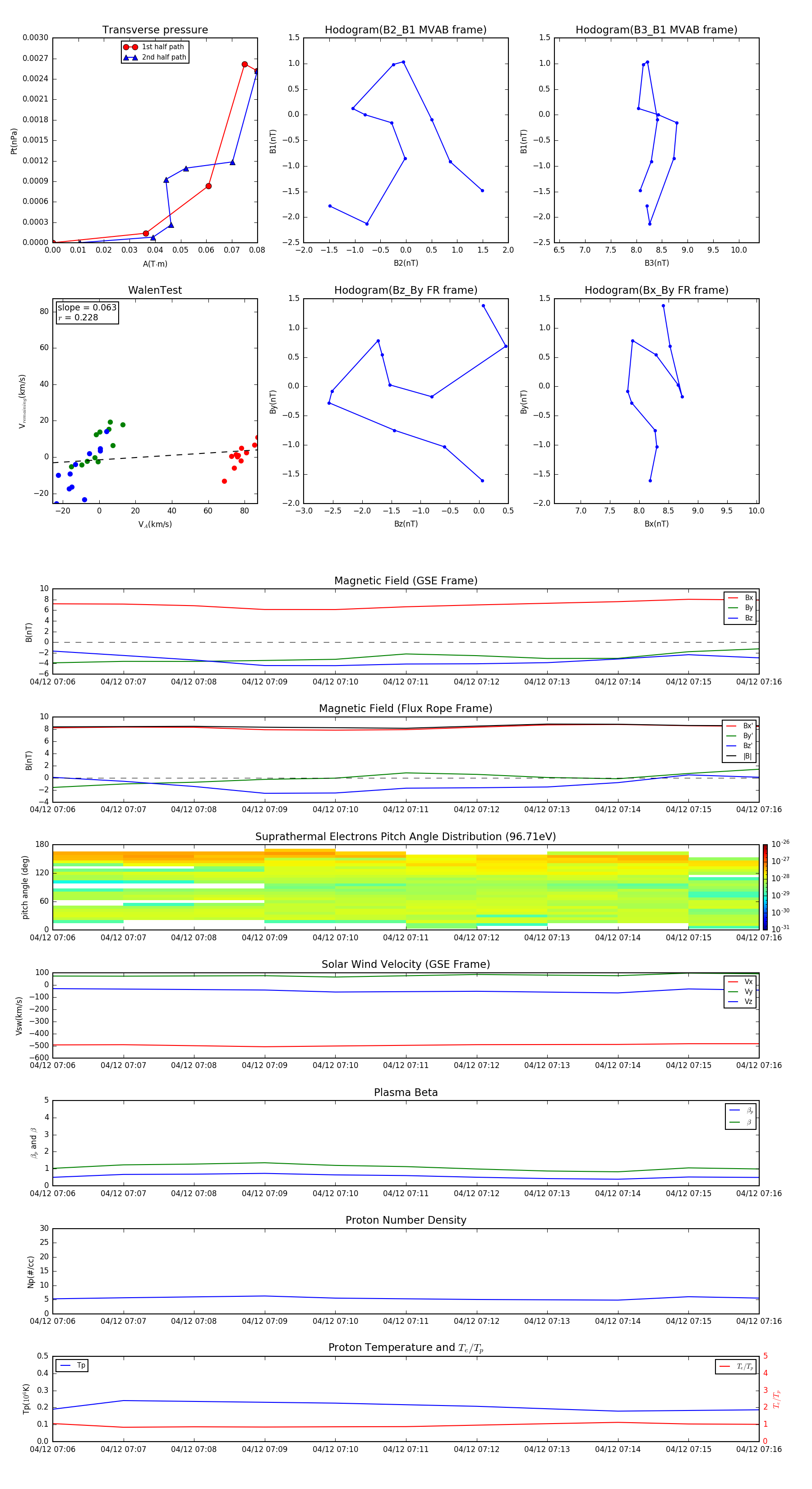Select the Bx legend entry in GSE panel
The image size is (812, 1489).
(740, 598)
